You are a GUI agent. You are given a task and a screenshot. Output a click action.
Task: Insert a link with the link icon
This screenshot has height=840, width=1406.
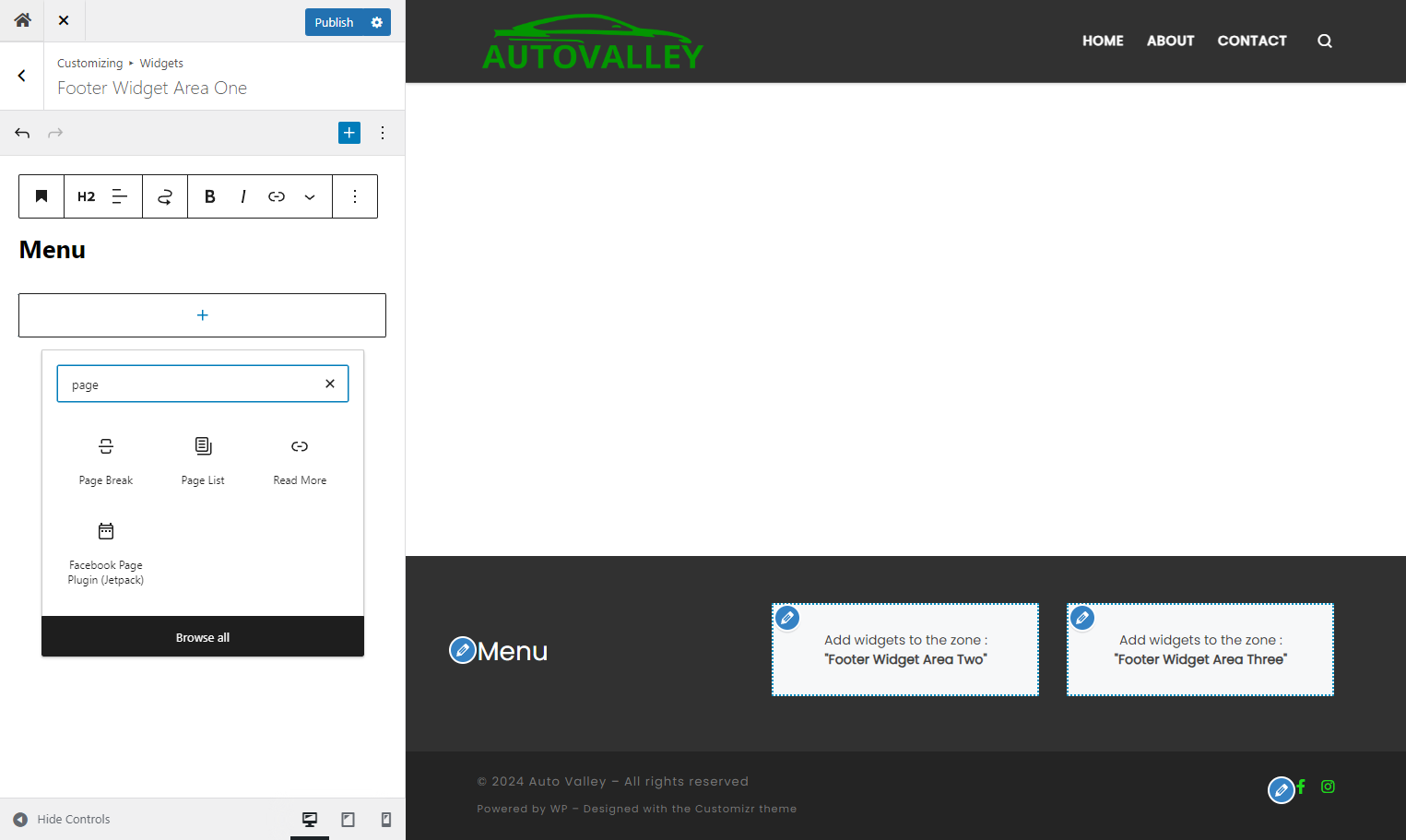coord(277,196)
